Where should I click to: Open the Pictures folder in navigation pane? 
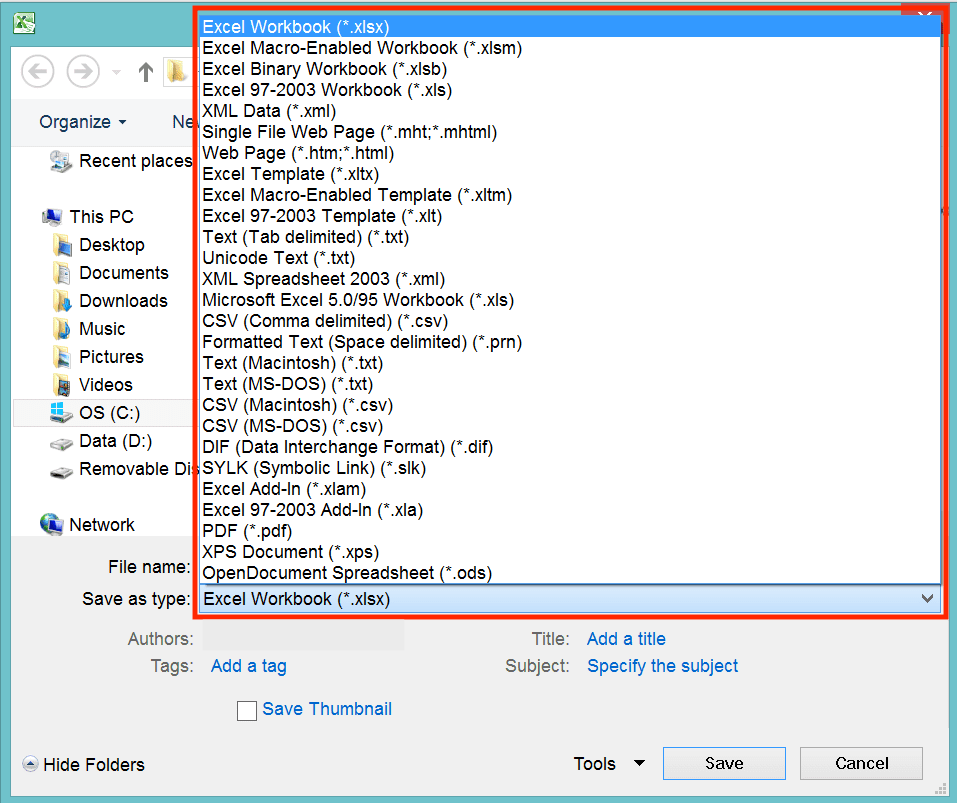[x=98, y=357]
